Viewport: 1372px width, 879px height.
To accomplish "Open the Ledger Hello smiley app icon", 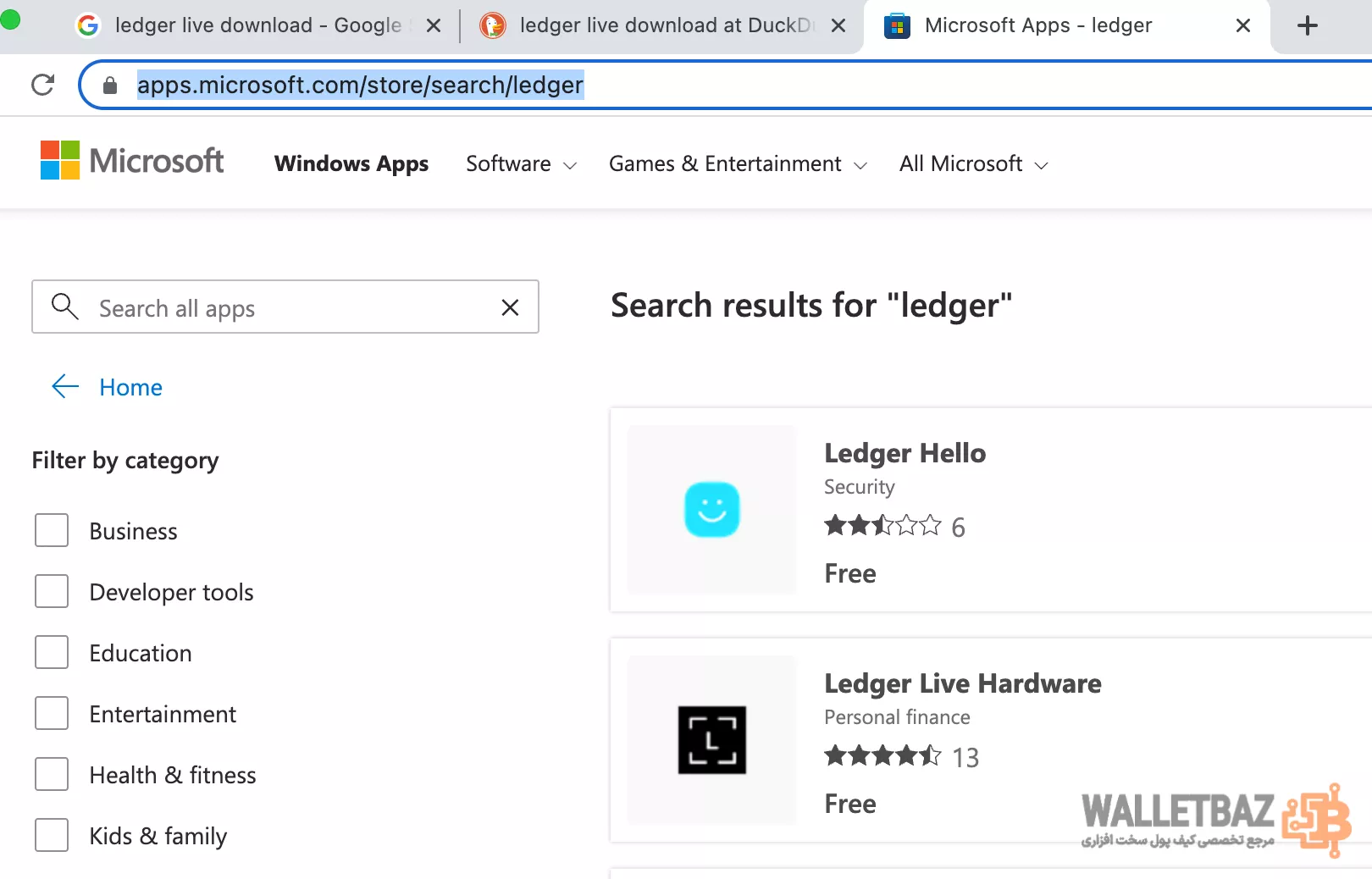I will tap(711, 510).
